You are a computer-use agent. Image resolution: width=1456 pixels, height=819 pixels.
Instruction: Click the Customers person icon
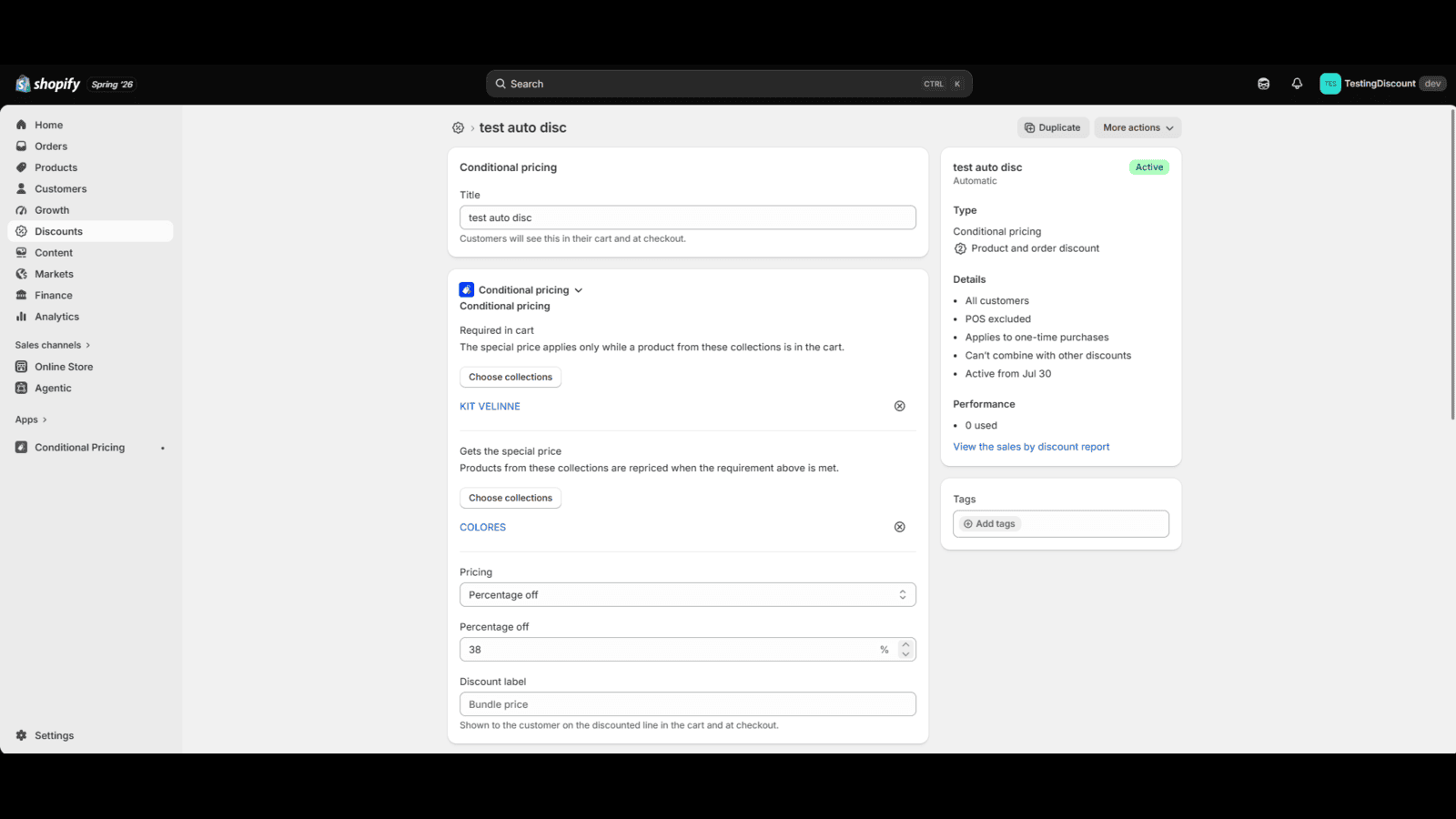click(22, 189)
